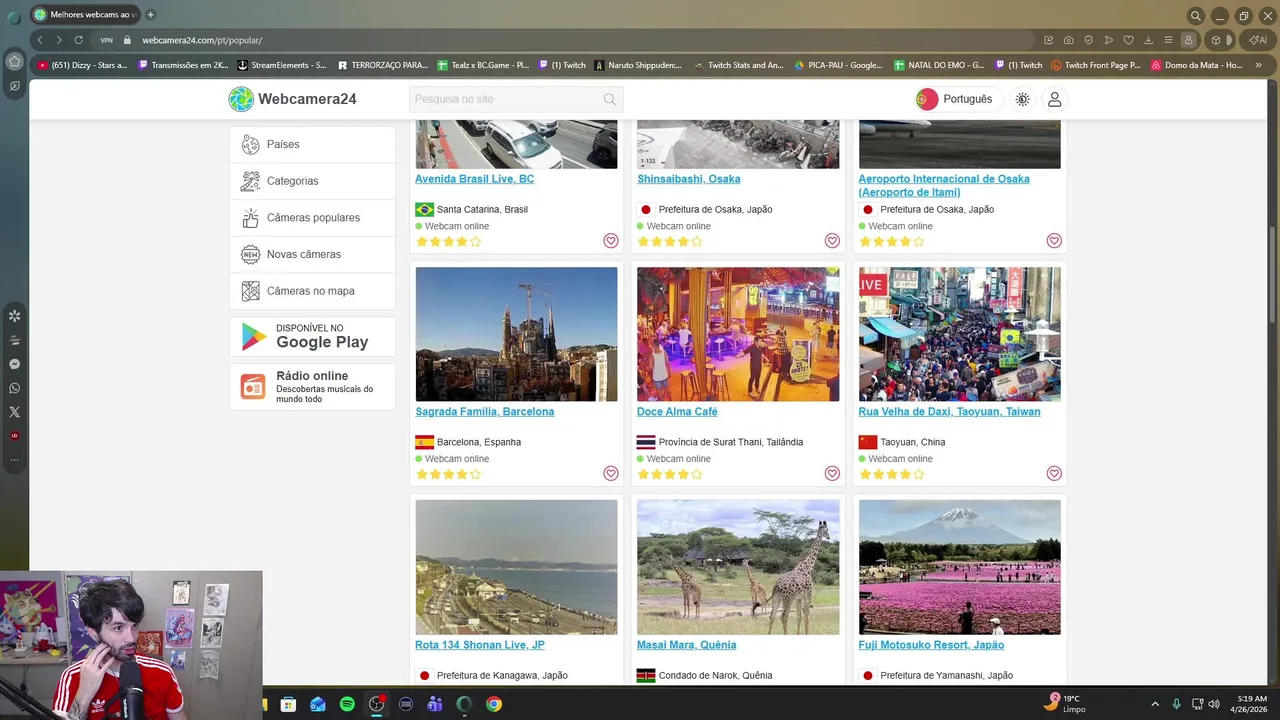Open the Masai Mara, Quênia link

tap(686, 645)
